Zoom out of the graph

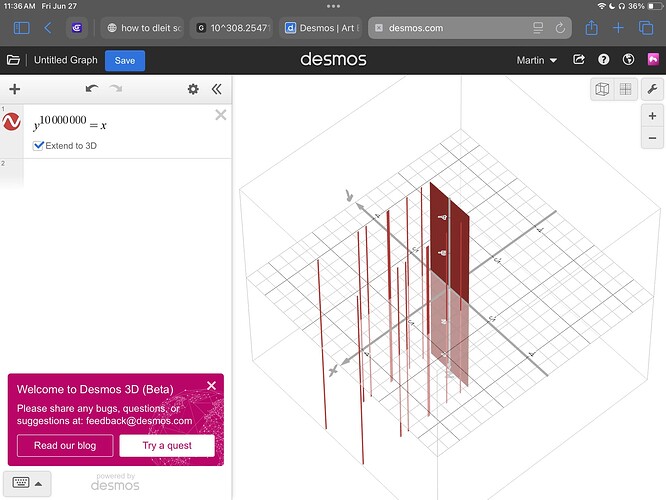[652, 138]
